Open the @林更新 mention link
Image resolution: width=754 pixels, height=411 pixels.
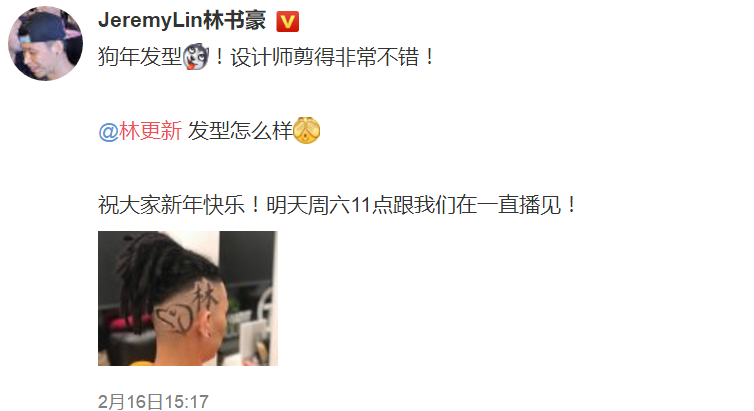140,131
